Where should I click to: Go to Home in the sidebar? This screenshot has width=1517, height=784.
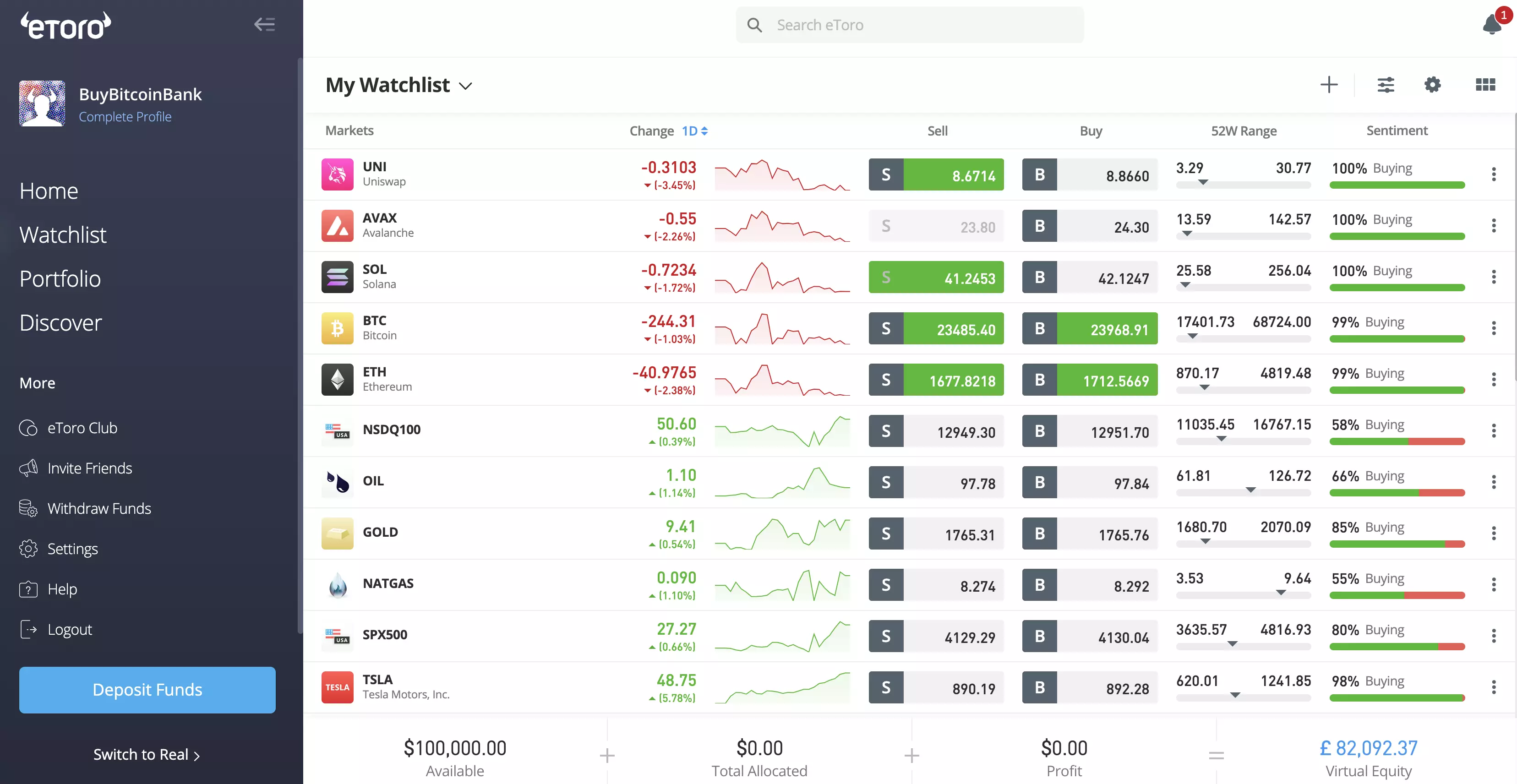(48, 191)
